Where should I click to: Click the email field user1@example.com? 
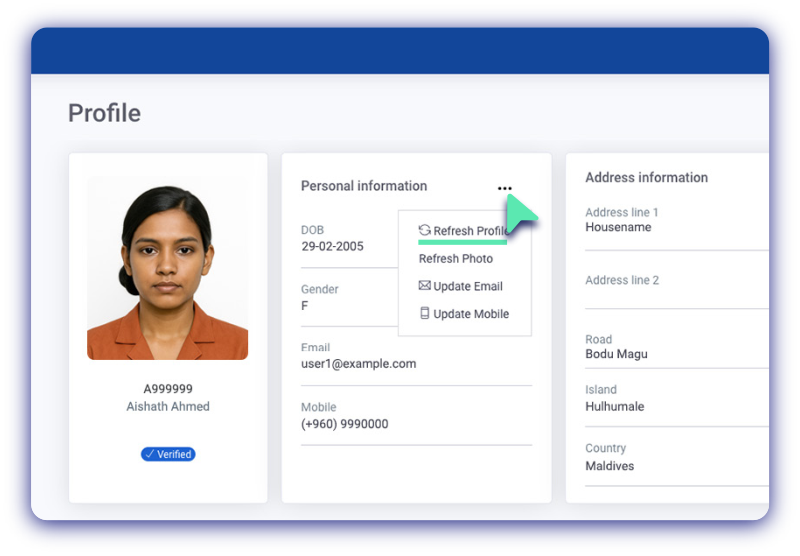coord(358,364)
